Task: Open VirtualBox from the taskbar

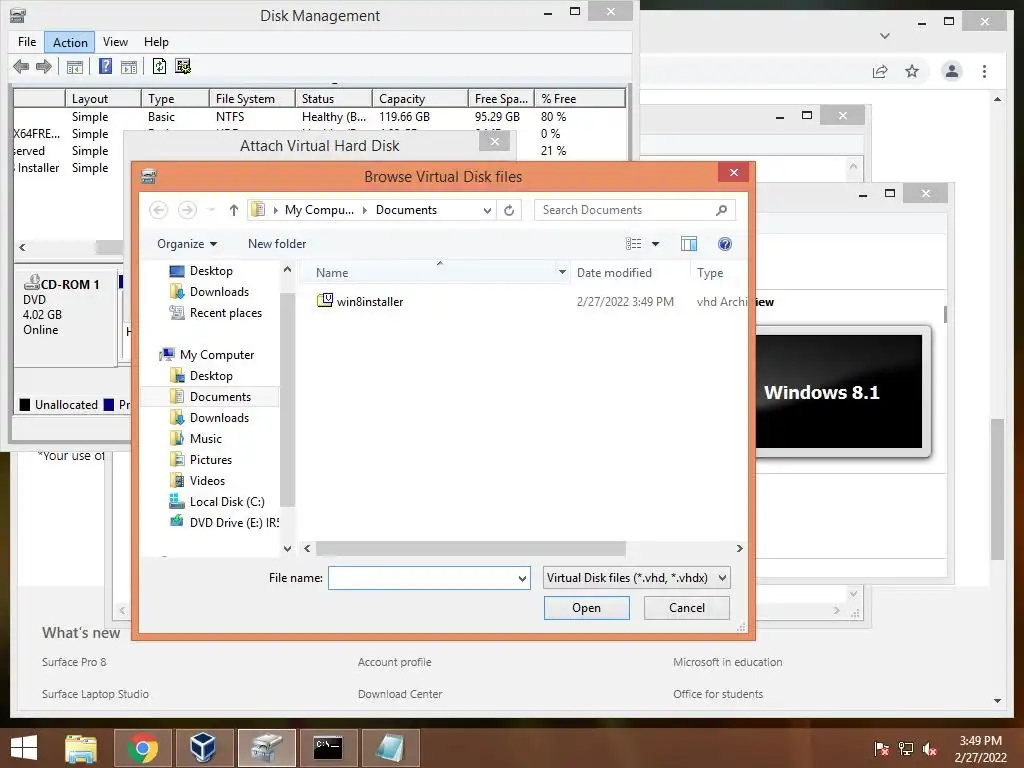Action: pyautogui.click(x=204, y=748)
